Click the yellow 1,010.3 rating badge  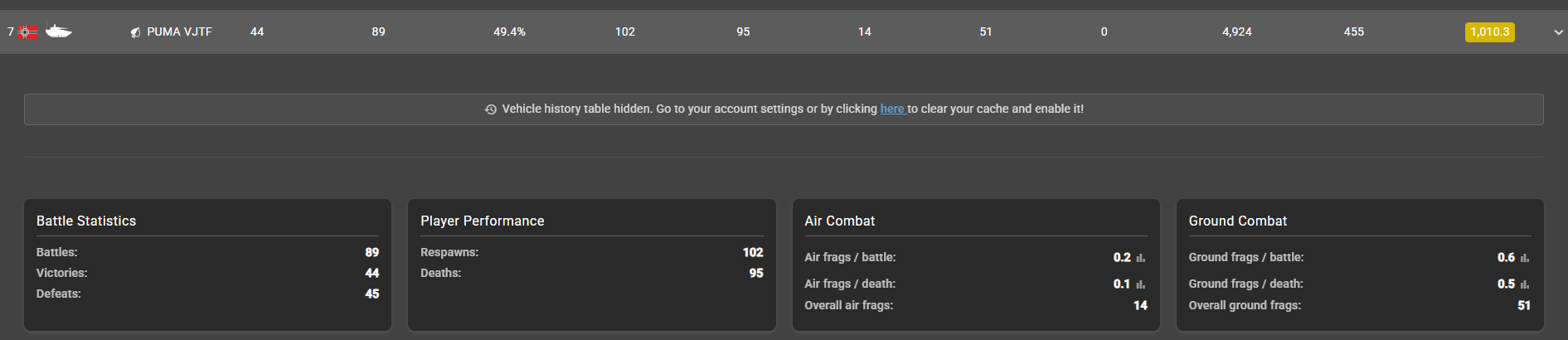pyautogui.click(x=1489, y=32)
